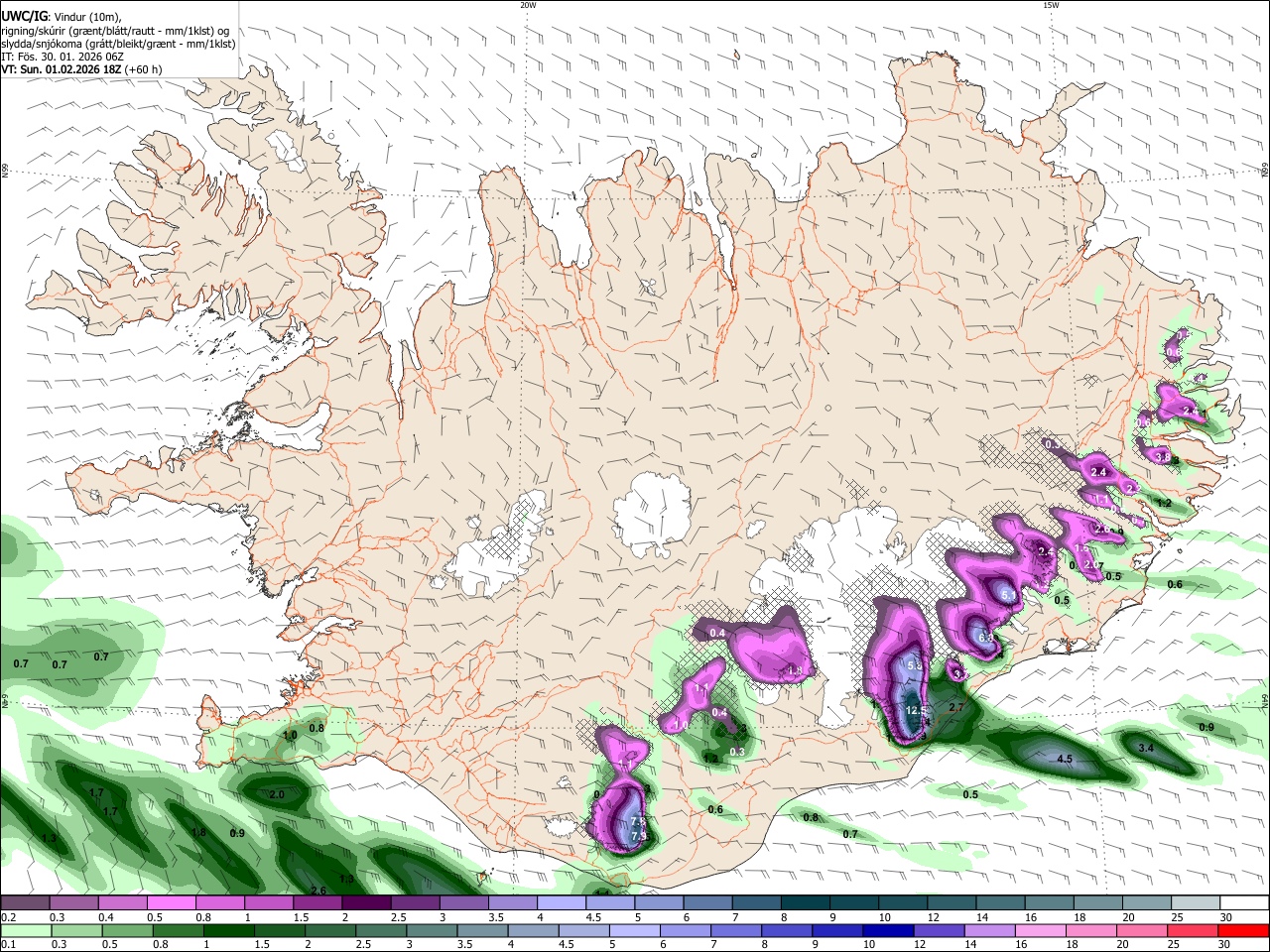Select upper-scale pale swatch between 25 and 30

[x=1194, y=903]
